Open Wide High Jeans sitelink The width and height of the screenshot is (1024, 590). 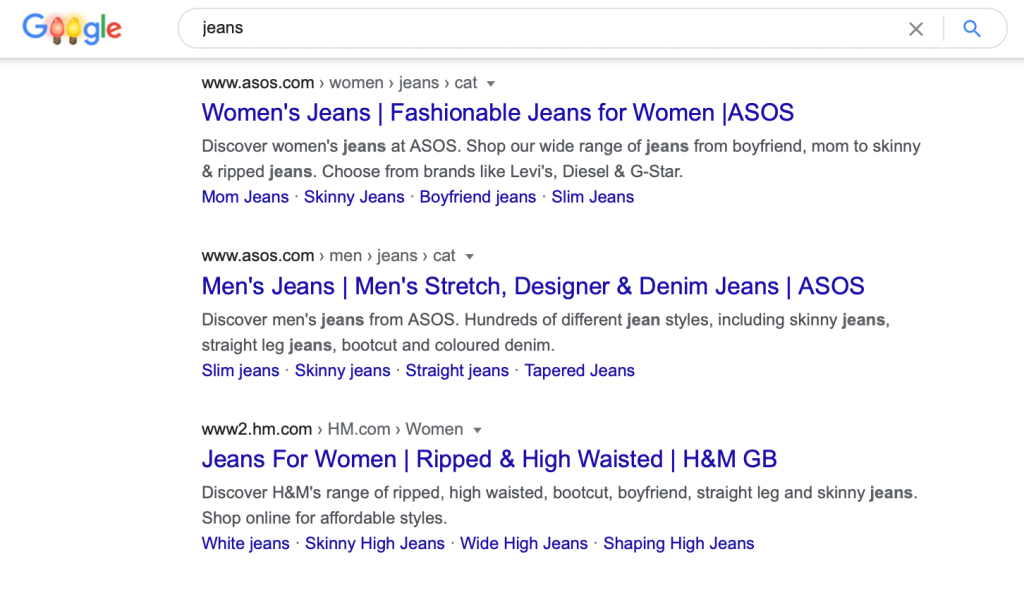pyautogui.click(x=524, y=544)
